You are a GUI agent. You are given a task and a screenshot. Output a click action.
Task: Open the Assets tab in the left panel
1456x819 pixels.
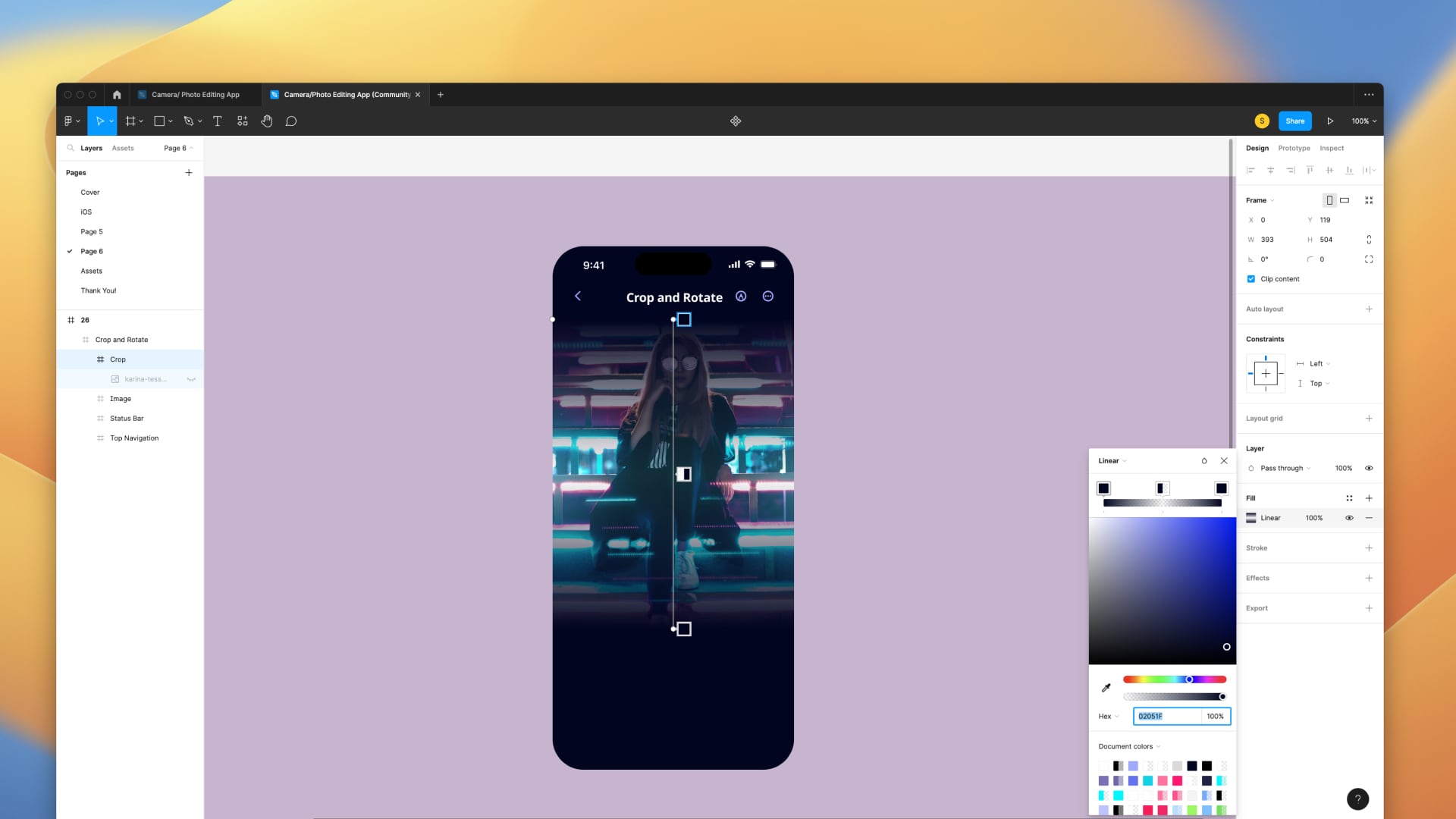(x=123, y=148)
